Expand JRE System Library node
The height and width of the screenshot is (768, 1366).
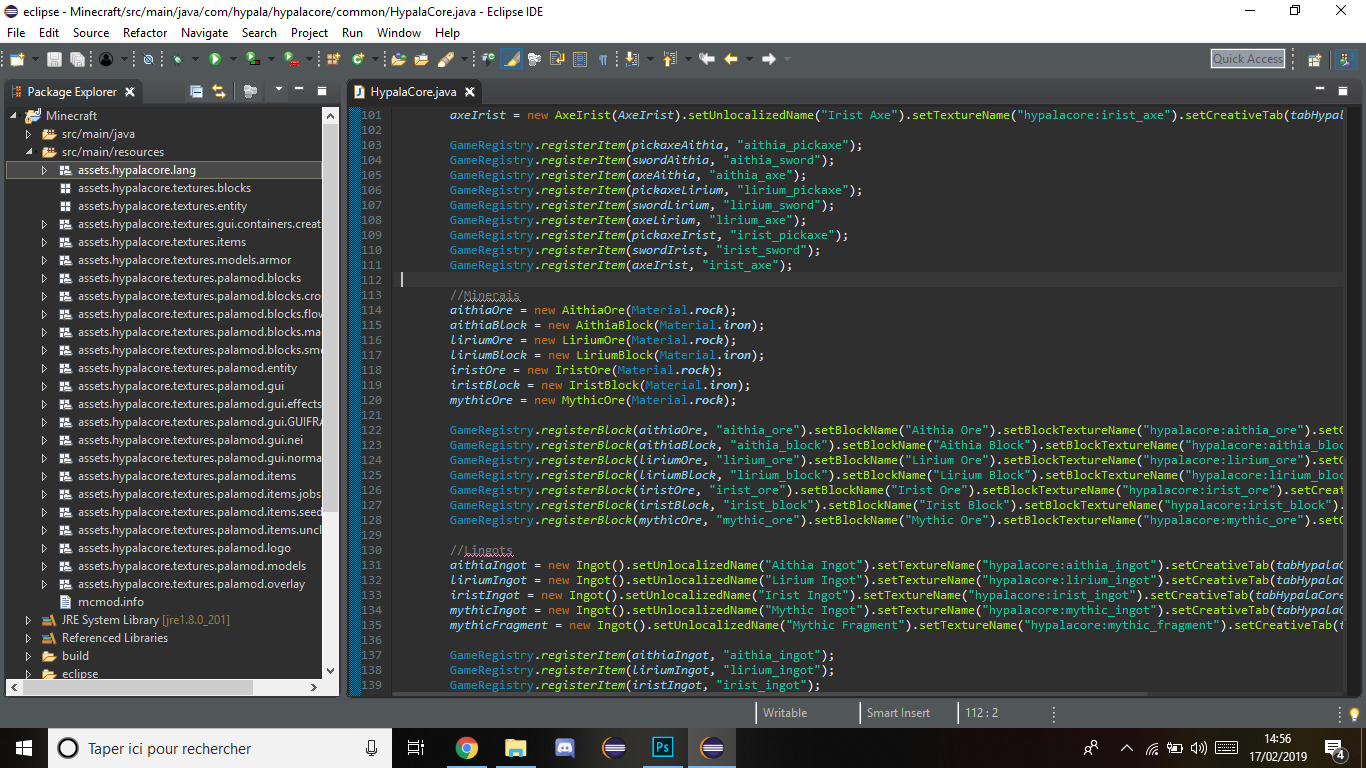[x=28, y=620]
